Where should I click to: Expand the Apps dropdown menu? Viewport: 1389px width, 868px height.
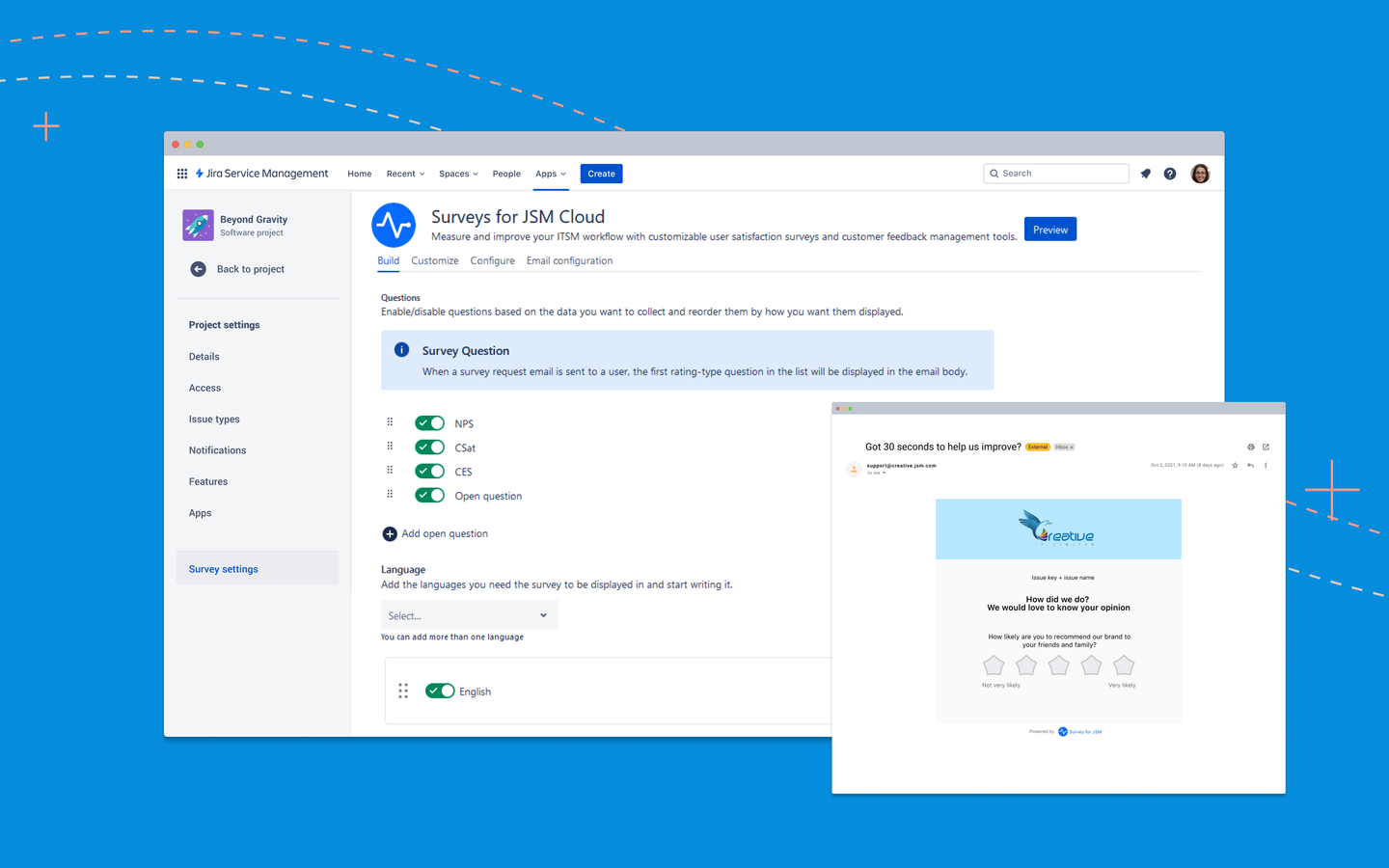pyautogui.click(x=551, y=174)
